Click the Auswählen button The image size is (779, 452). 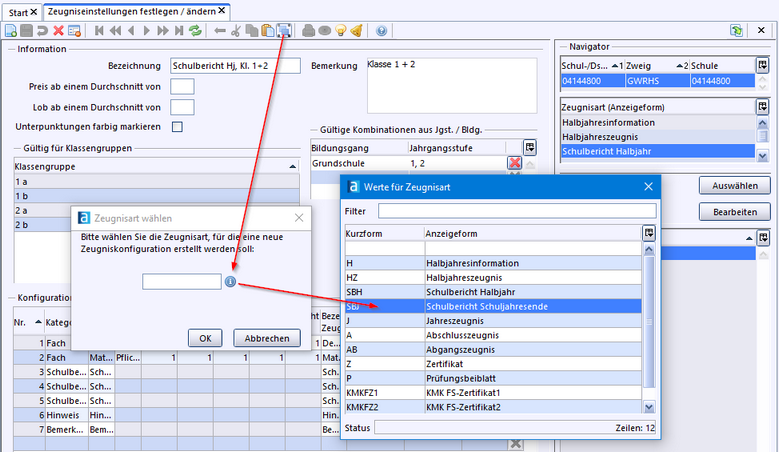point(734,186)
